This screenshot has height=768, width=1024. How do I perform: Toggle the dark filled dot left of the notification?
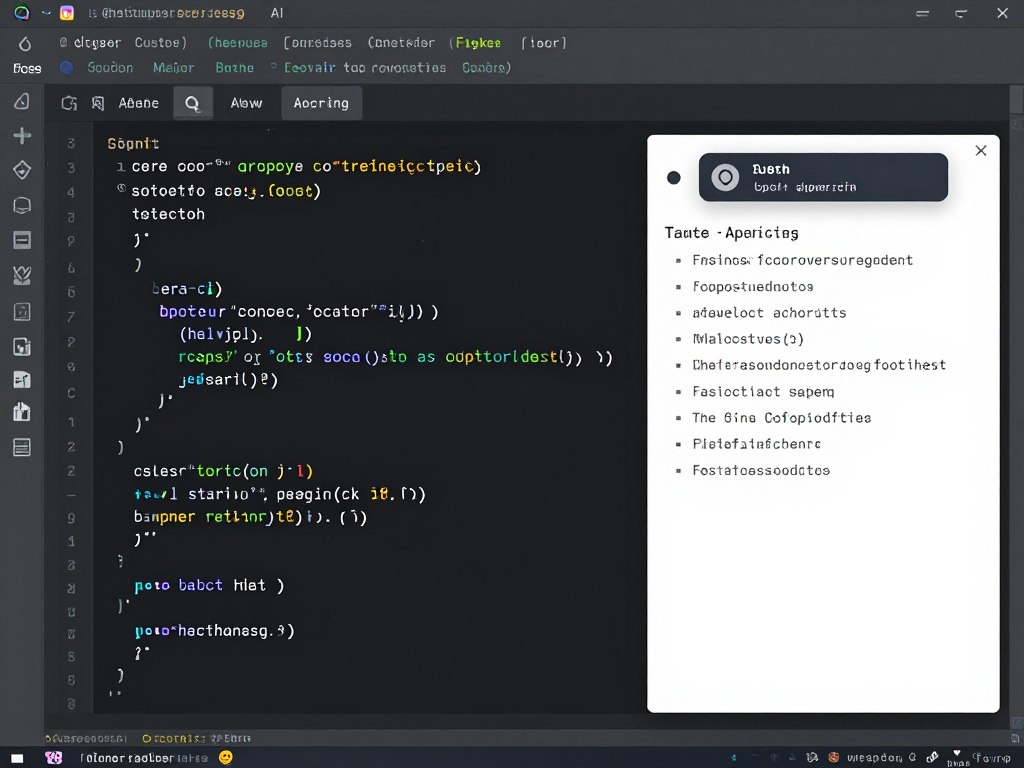pyautogui.click(x=674, y=177)
